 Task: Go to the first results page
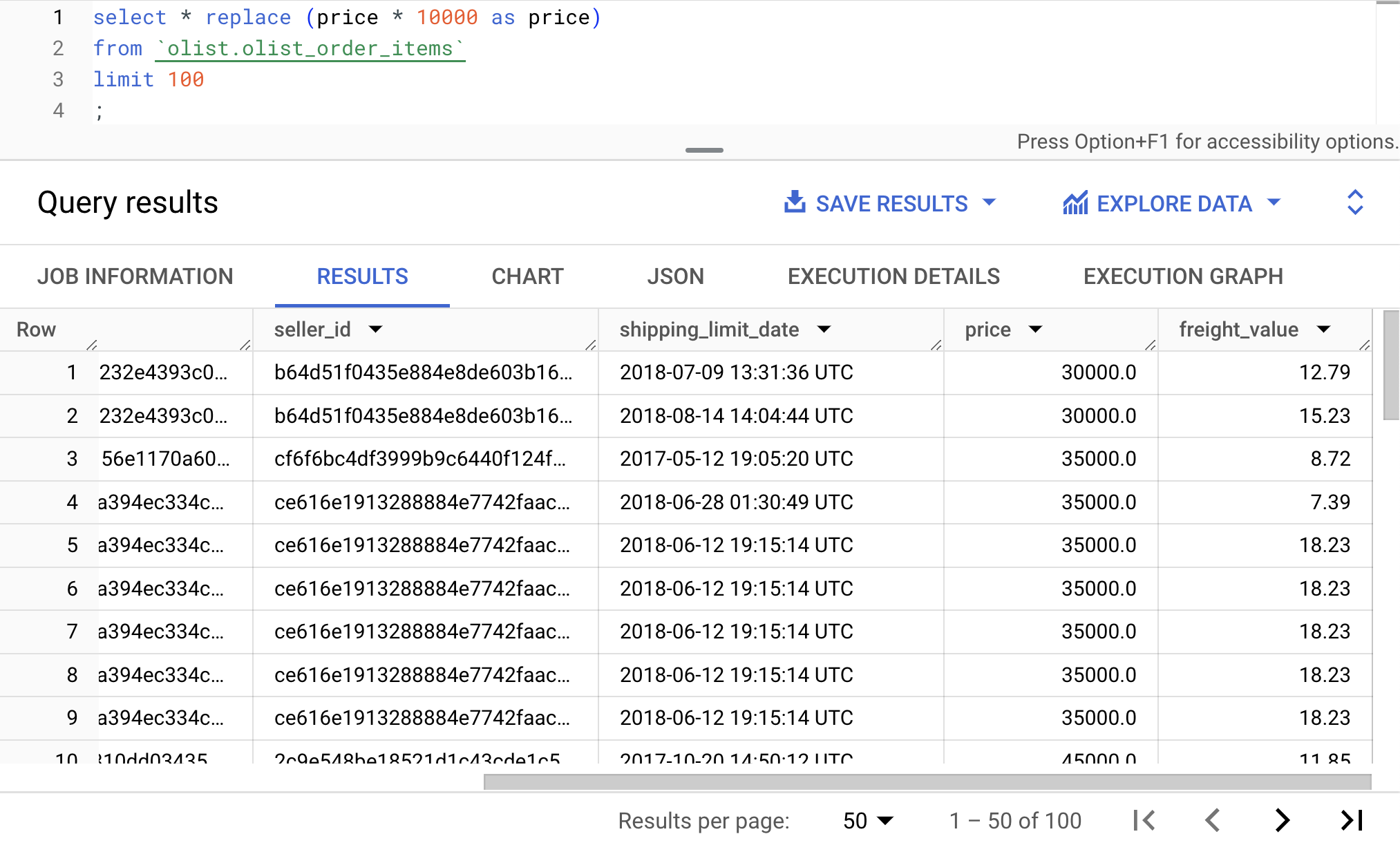pos(1144,820)
